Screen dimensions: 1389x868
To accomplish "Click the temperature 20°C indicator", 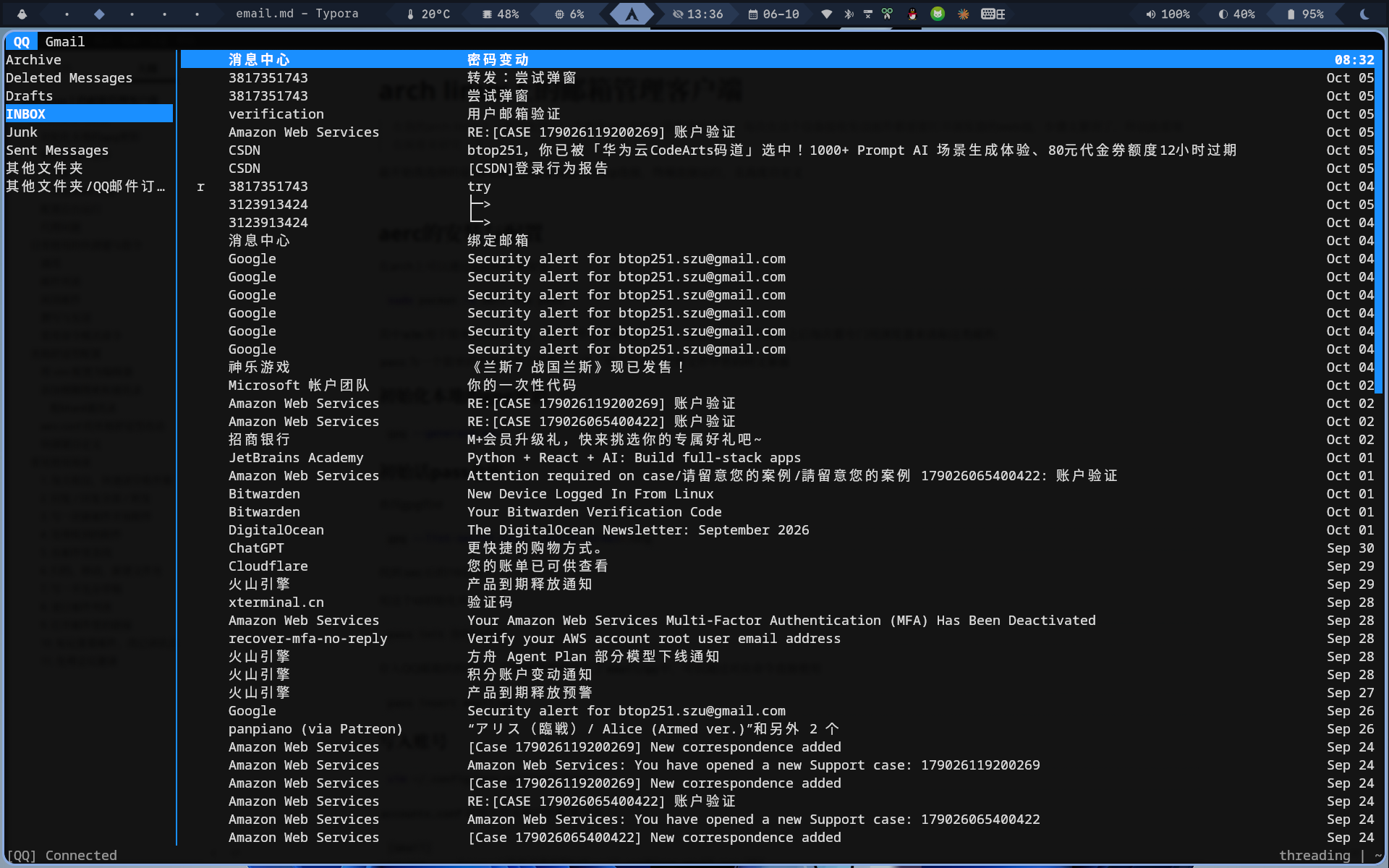I will click(x=428, y=14).
